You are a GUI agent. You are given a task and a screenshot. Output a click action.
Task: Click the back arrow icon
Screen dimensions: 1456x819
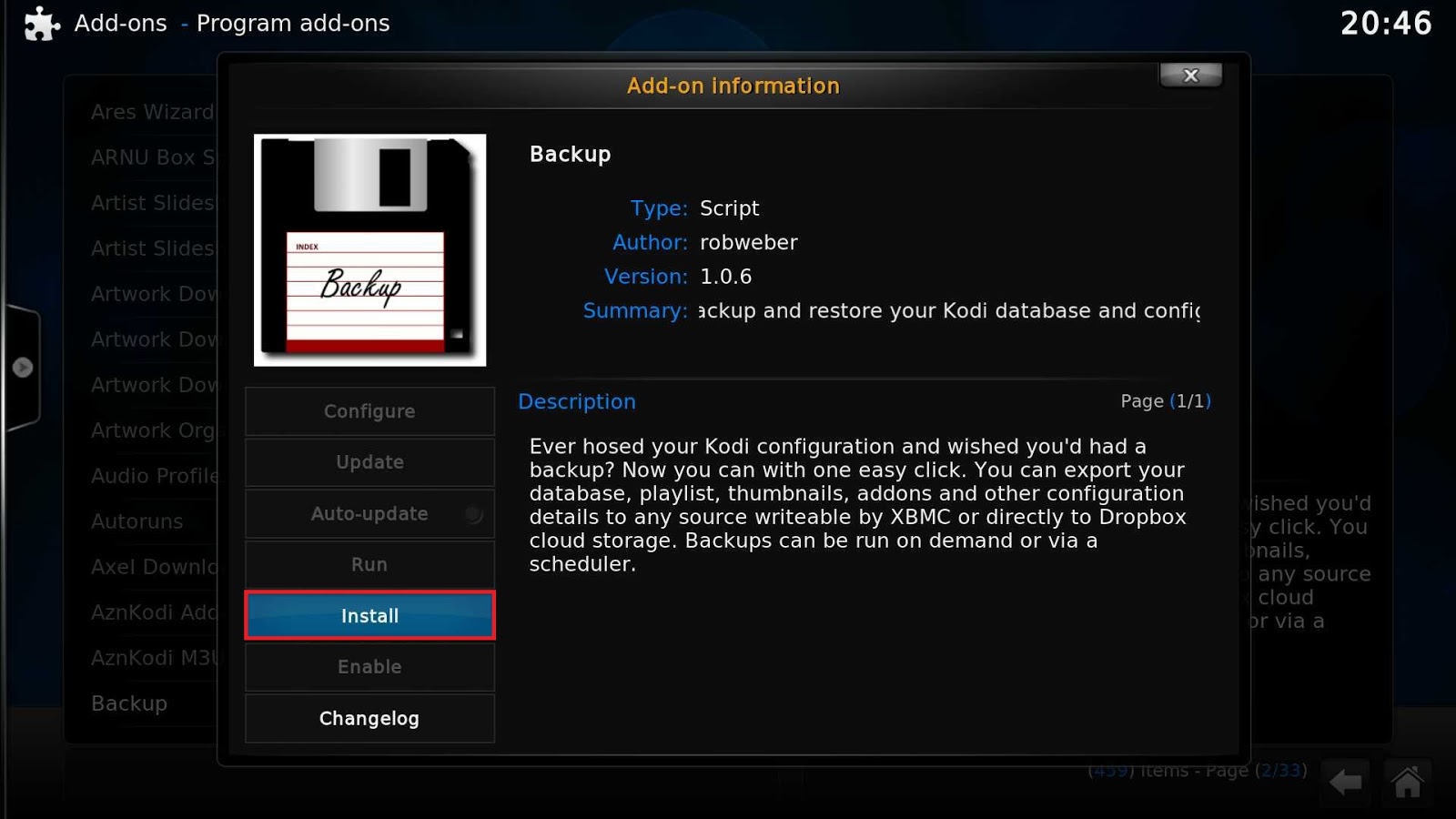tap(1345, 781)
